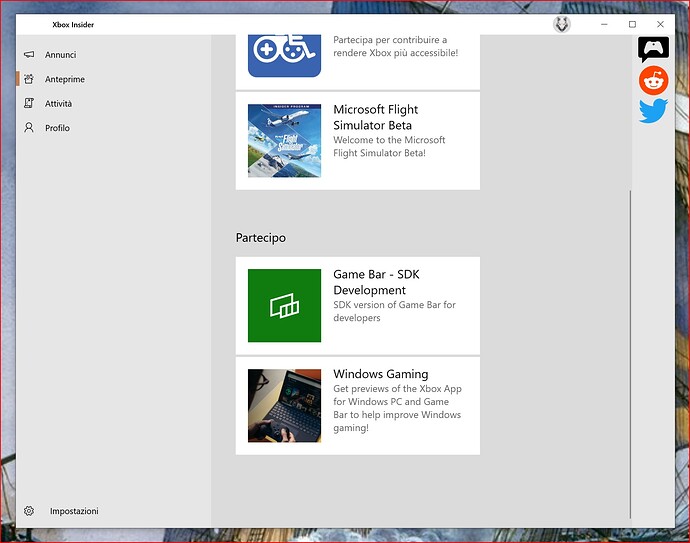Click the Windows Gaming laptop photo
The image size is (690, 543).
pyautogui.click(x=284, y=406)
